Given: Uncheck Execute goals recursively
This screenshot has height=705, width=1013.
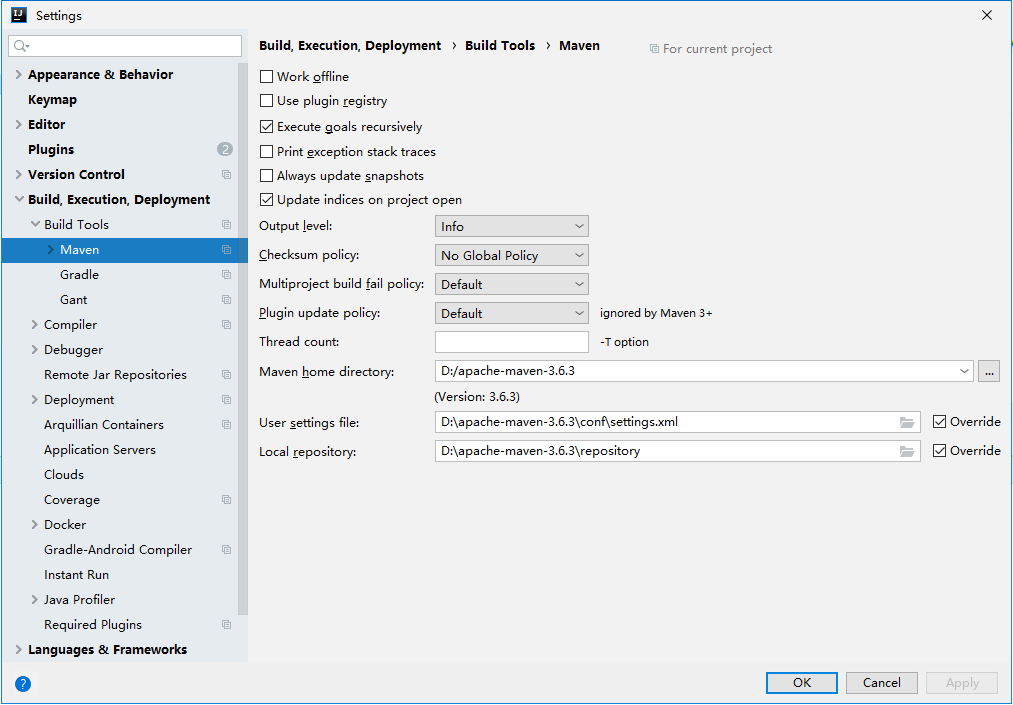Looking at the screenshot, I should (x=266, y=127).
